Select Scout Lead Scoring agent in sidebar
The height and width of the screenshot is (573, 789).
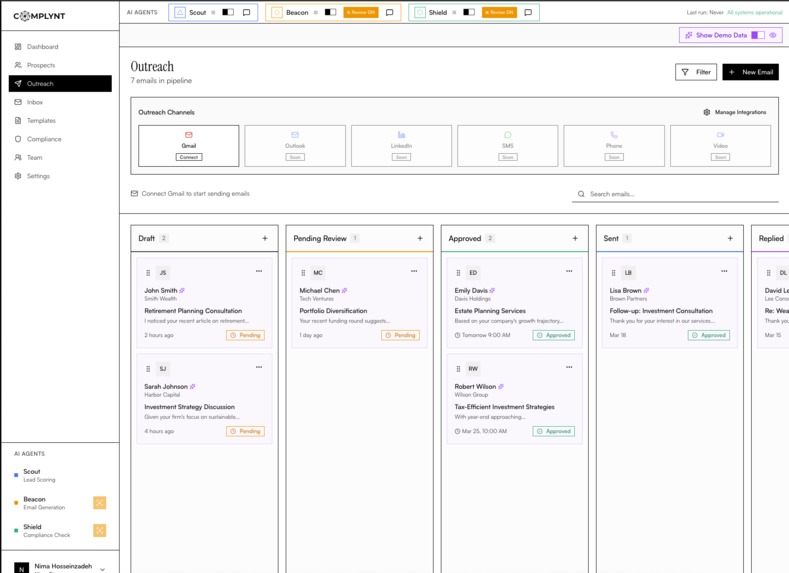(60, 475)
